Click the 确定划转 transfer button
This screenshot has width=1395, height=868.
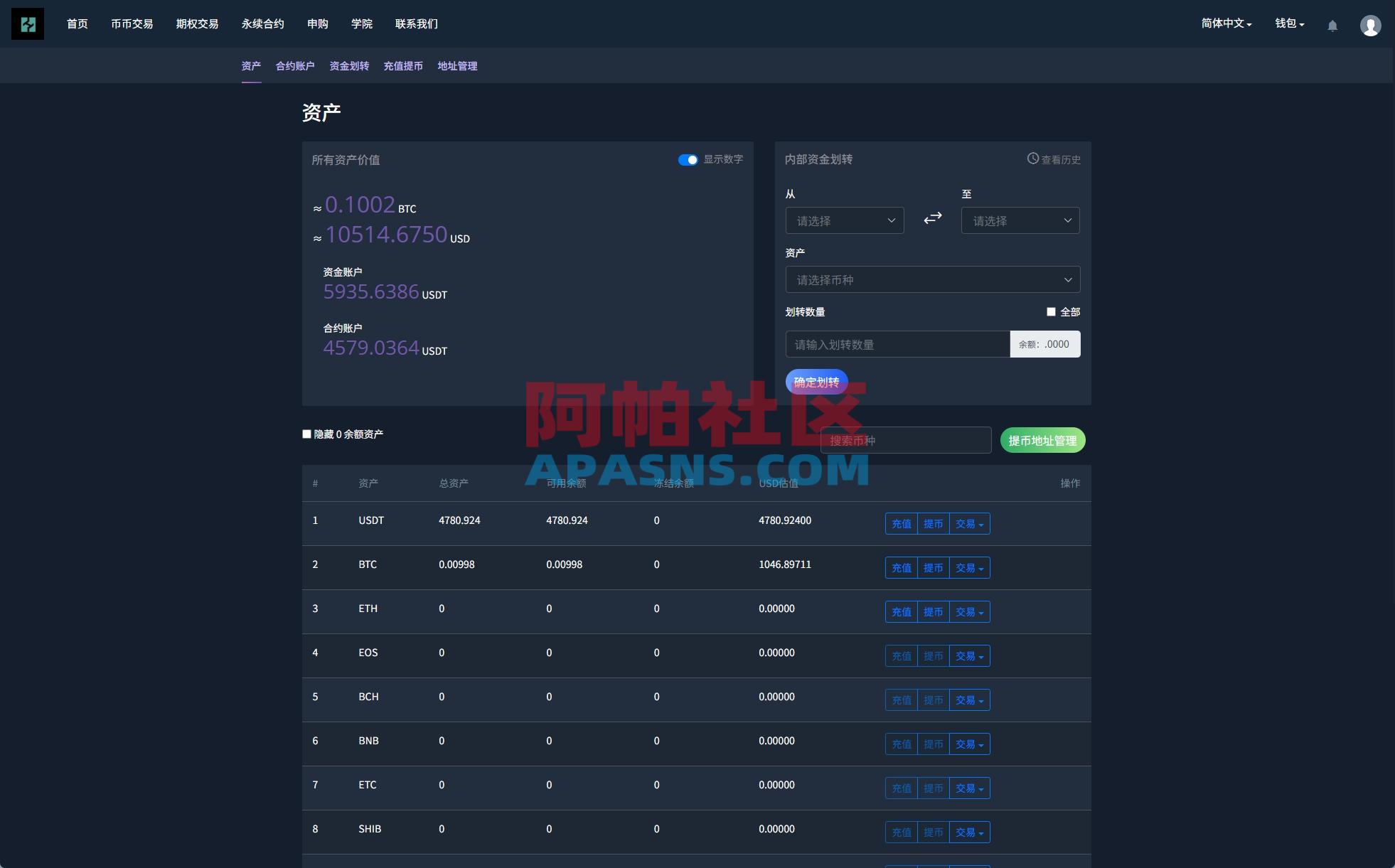(x=816, y=382)
